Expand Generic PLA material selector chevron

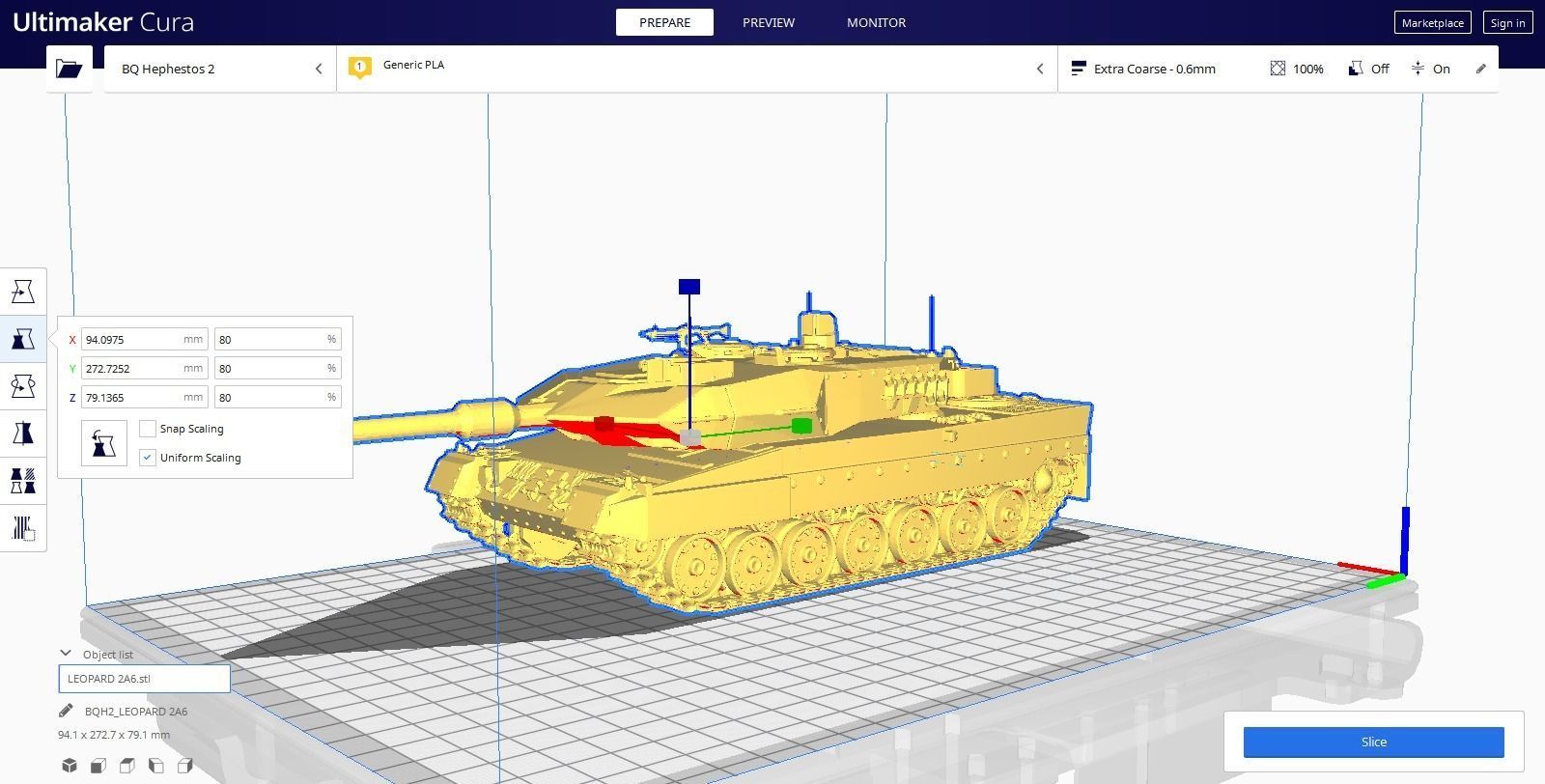point(1040,69)
